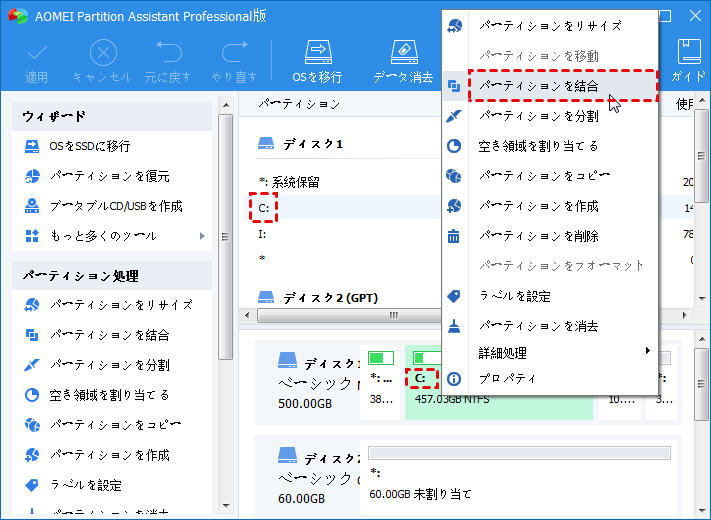711x520 pixels.
Task: Choose 空き領域を割り当てる in context menu
Action: coord(550,146)
